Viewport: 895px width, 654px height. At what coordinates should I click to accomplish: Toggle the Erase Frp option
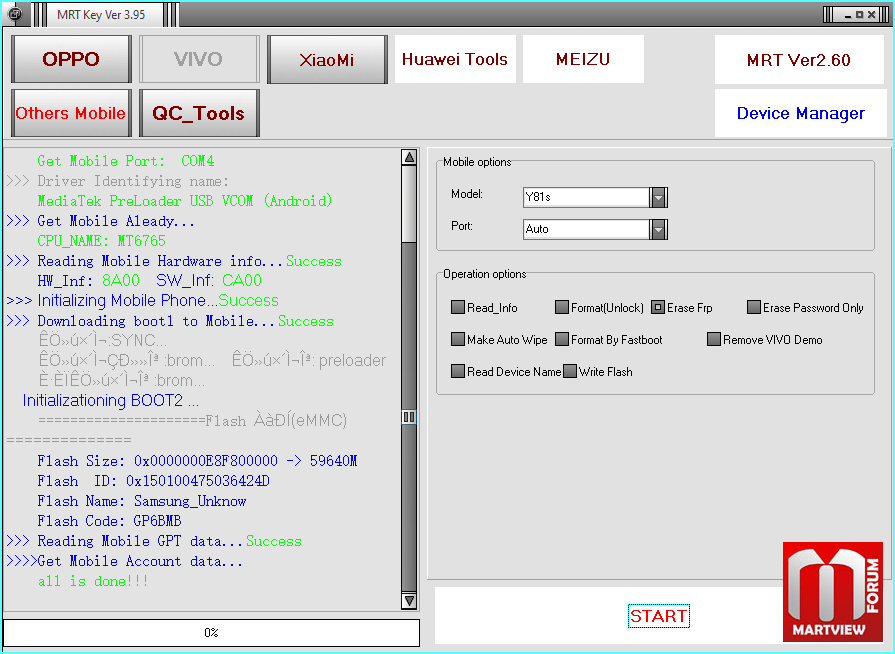click(658, 307)
